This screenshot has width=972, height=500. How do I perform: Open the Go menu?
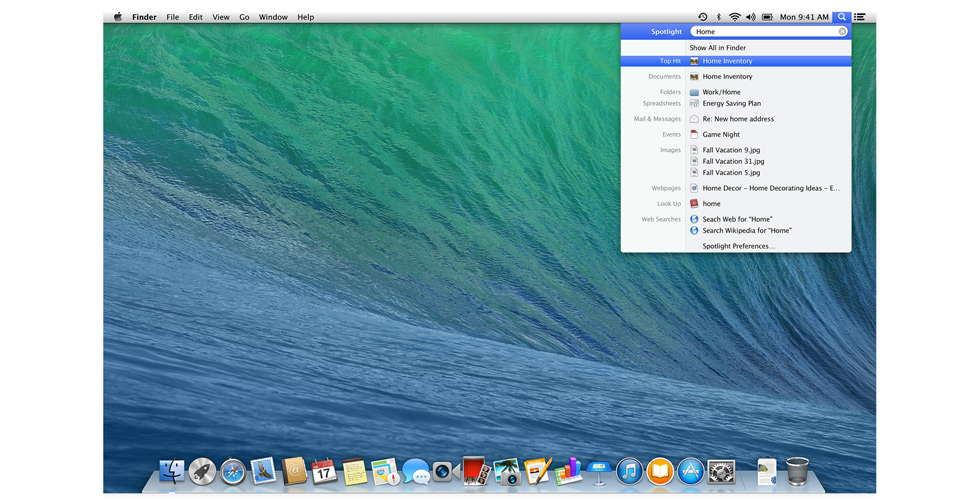tap(244, 17)
